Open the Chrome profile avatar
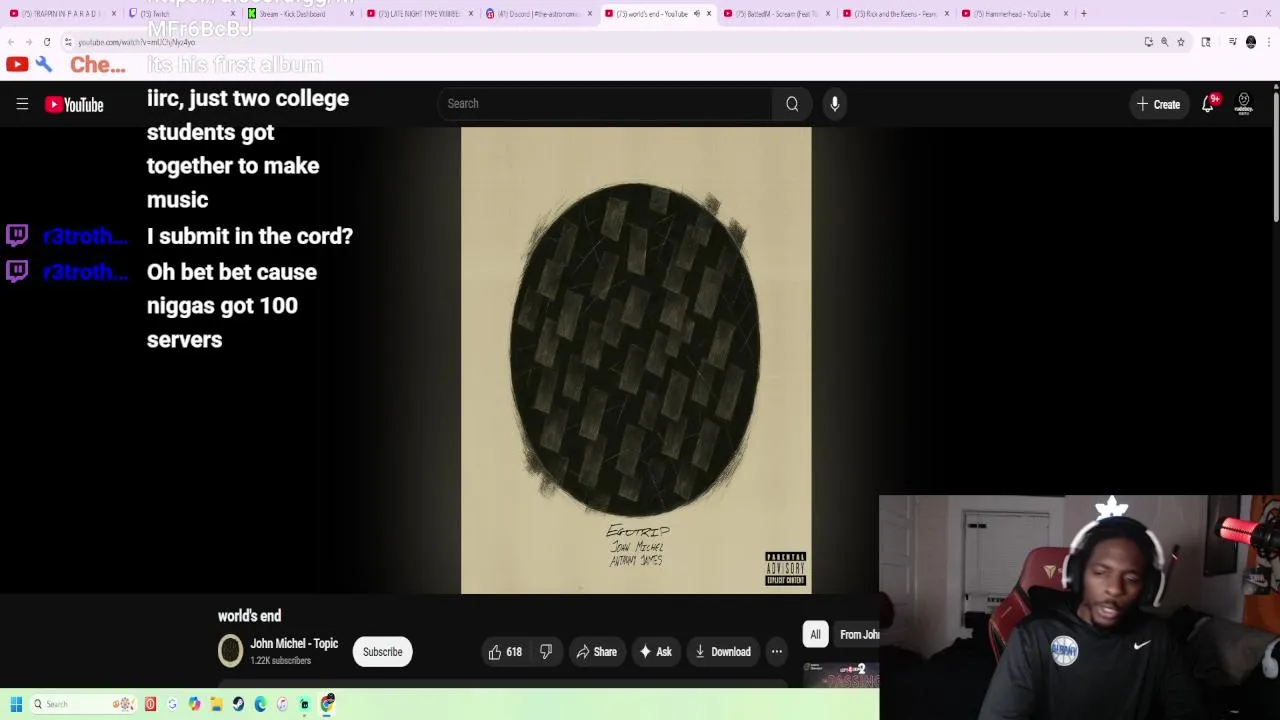Screen dimensions: 1280x720 tap(1251, 42)
